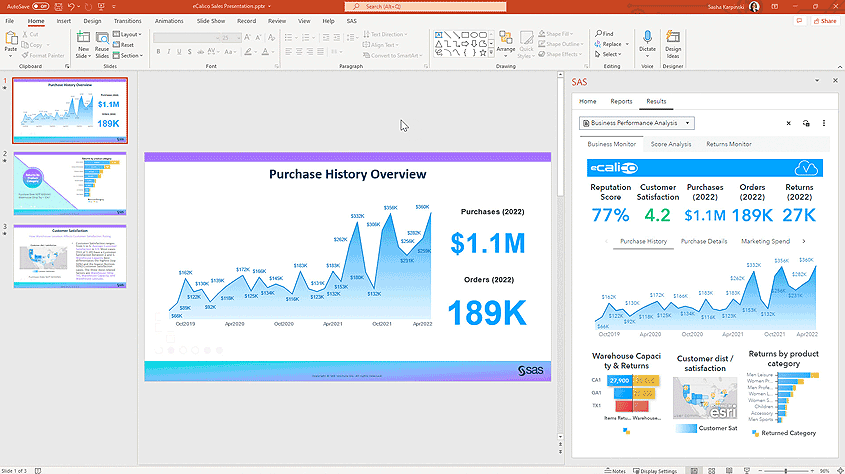Image resolution: width=845 pixels, height=474 pixels.
Task: Open presentation file name dropdown arrow
Action: pyautogui.click(x=269, y=6)
